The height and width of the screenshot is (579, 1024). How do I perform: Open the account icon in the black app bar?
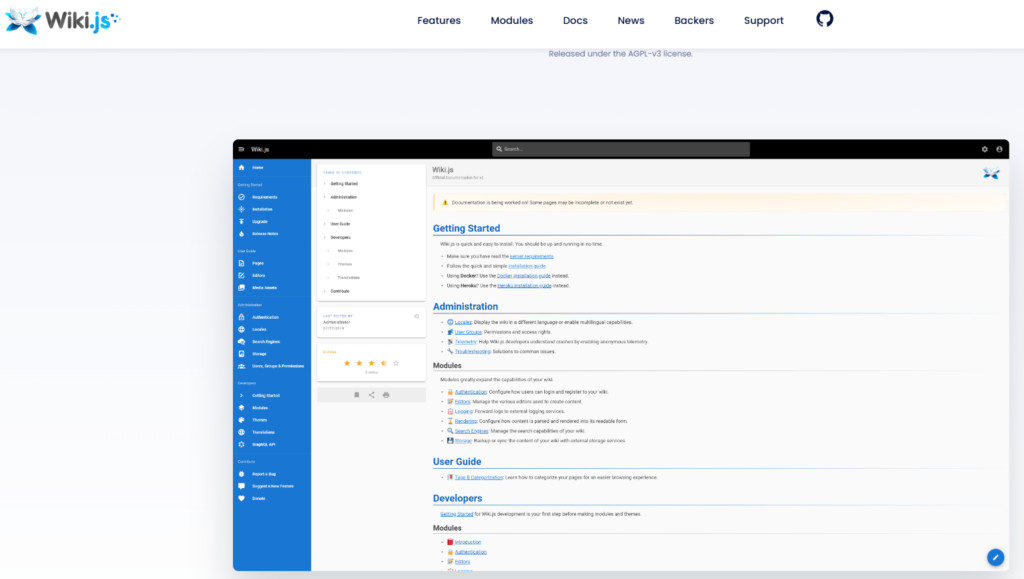click(x=999, y=149)
